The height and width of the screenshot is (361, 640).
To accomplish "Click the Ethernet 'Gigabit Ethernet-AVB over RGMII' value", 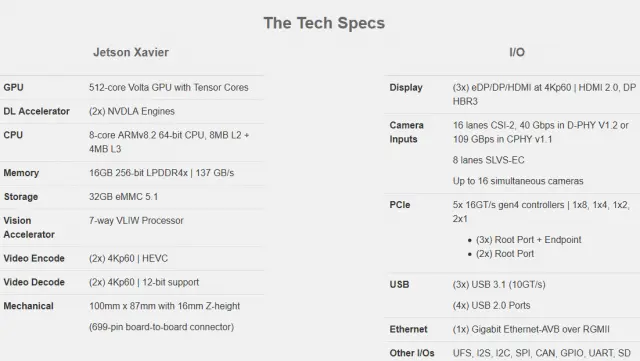I will (540, 329).
